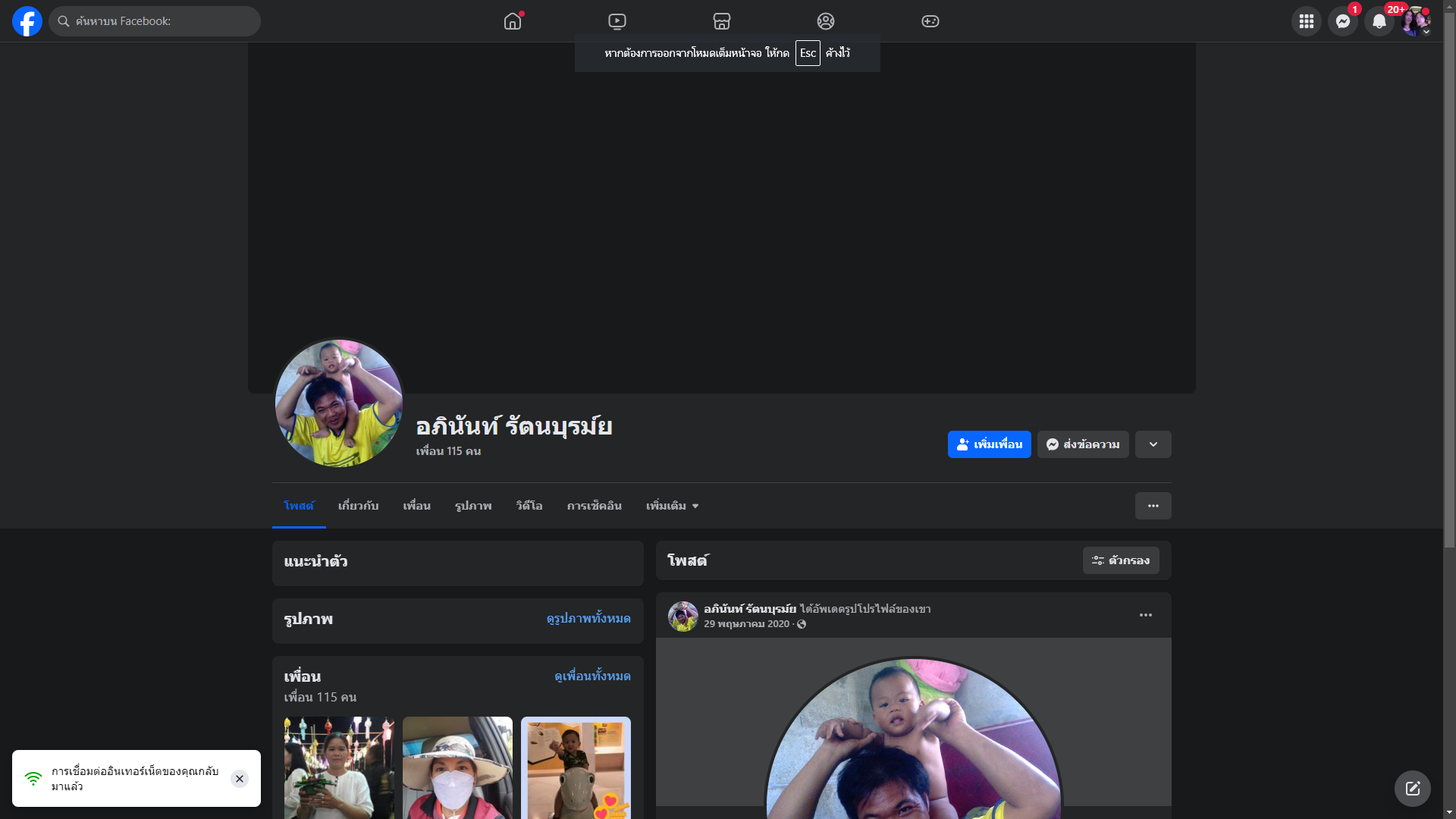Open account menu on profile avatar
1456x819 pixels.
click(1416, 21)
